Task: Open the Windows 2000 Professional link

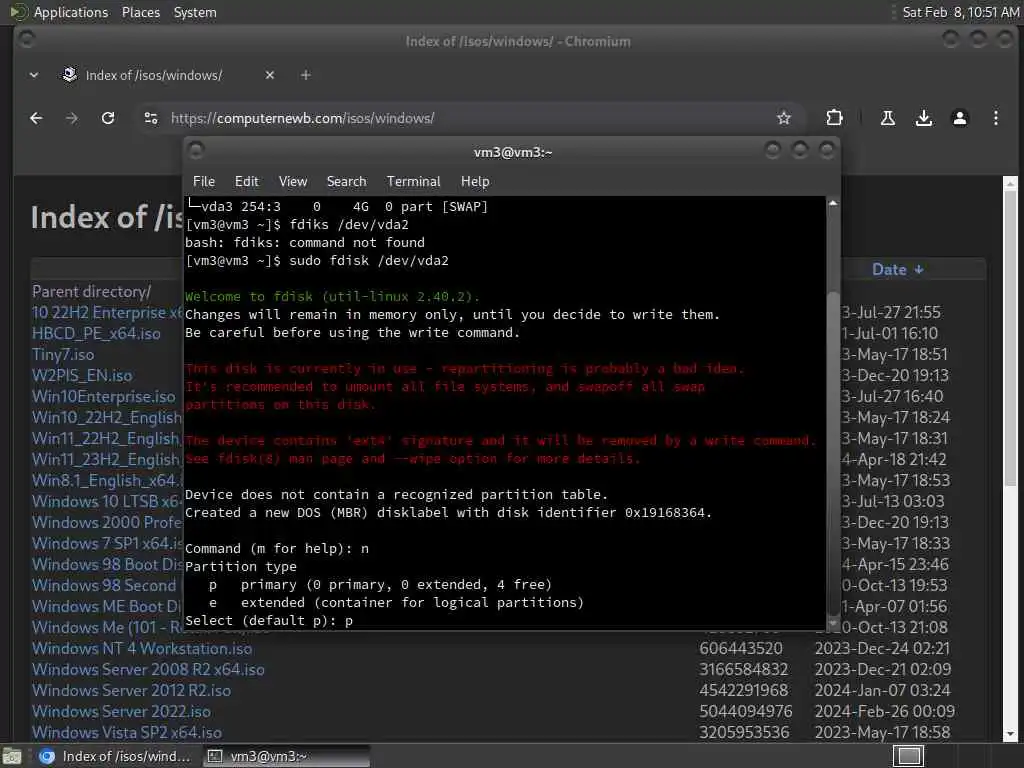Action: pyautogui.click(x=107, y=522)
